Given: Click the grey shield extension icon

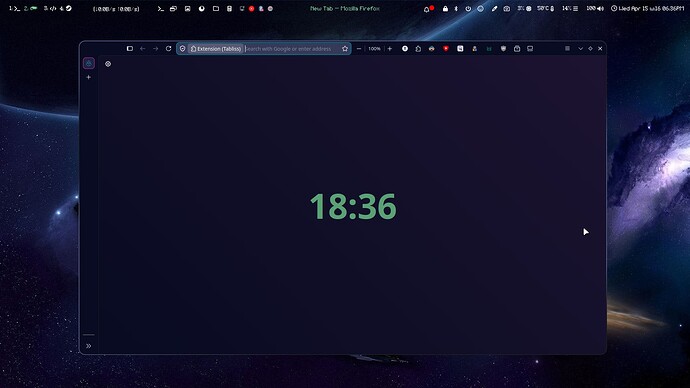Looking at the screenshot, I should (x=503, y=48).
